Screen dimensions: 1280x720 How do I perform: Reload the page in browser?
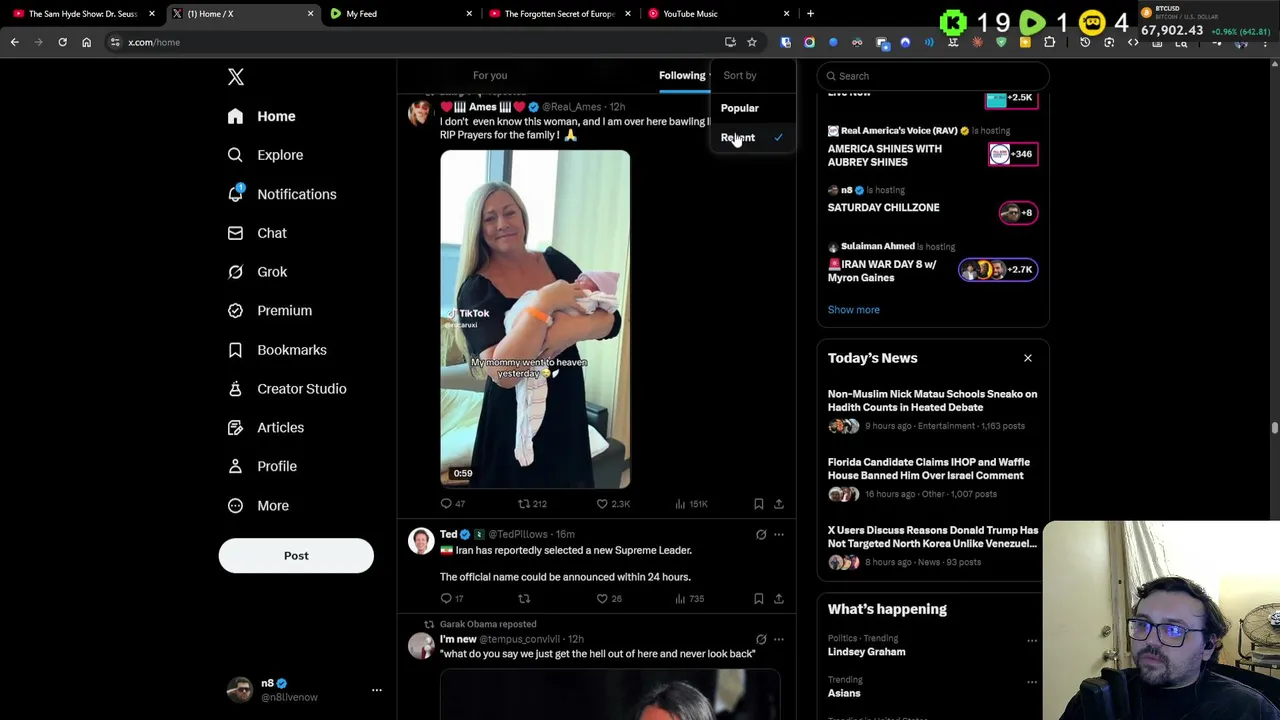(x=62, y=42)
